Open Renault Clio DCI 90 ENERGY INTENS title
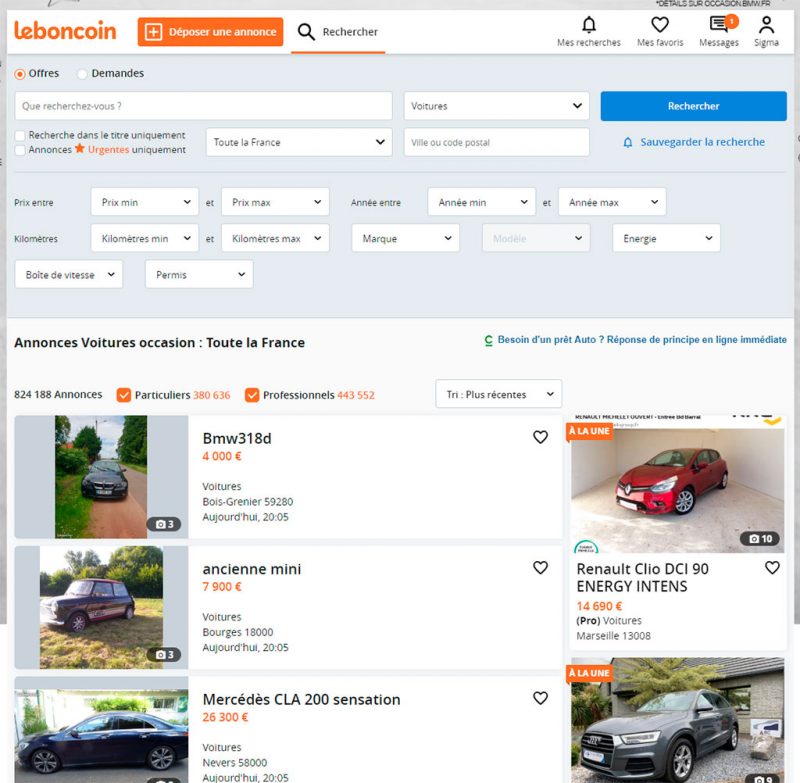 pos(642,577)
